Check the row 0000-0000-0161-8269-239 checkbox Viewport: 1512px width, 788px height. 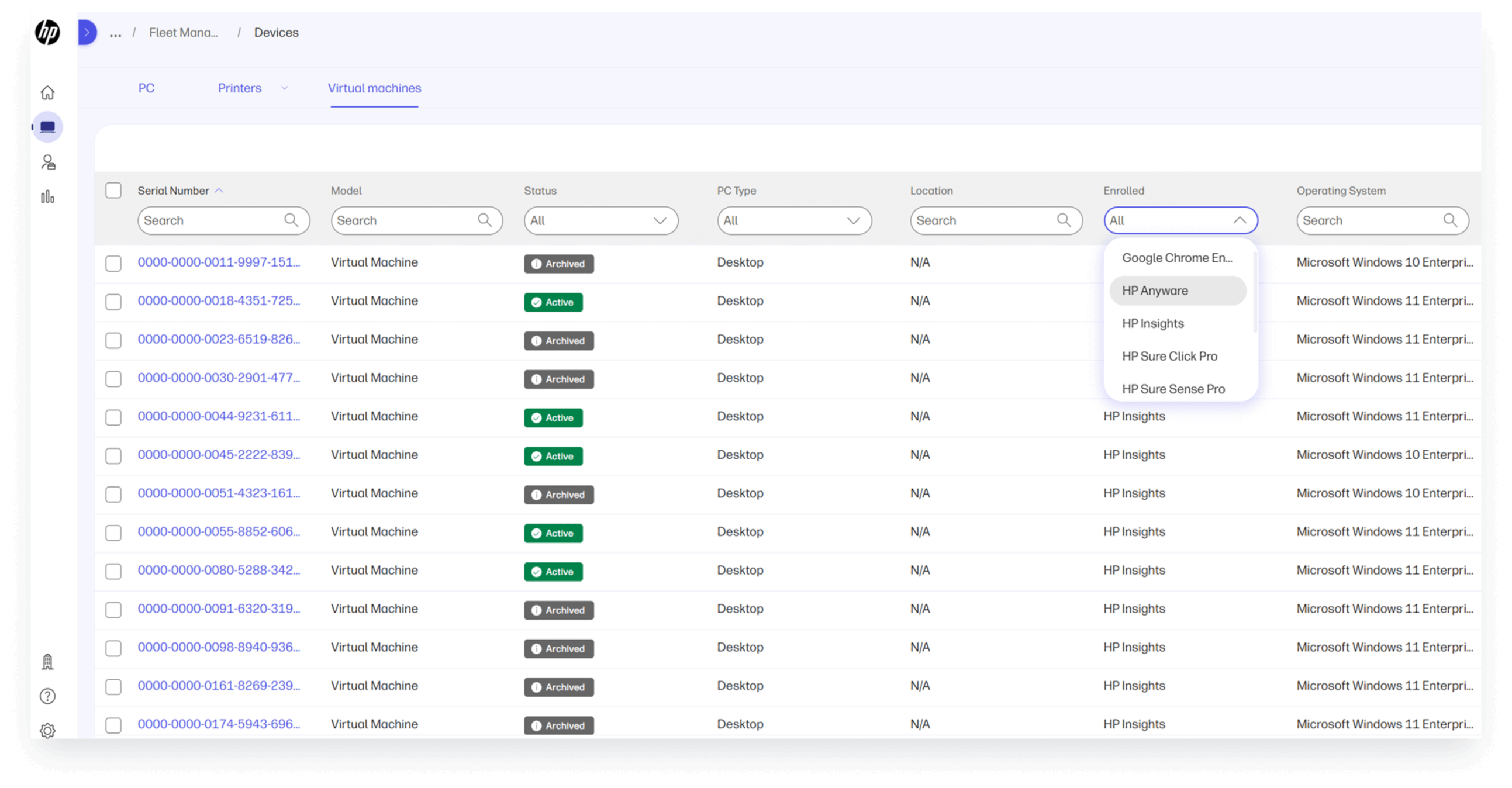(113, 686)
